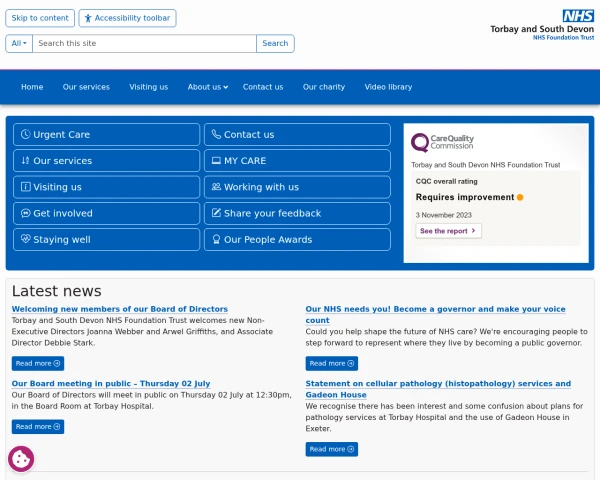Image resolution: width=600 pixels, height=480 pixels.
Task: Click the '3 November 2023' date text
Action: (444, 215)
